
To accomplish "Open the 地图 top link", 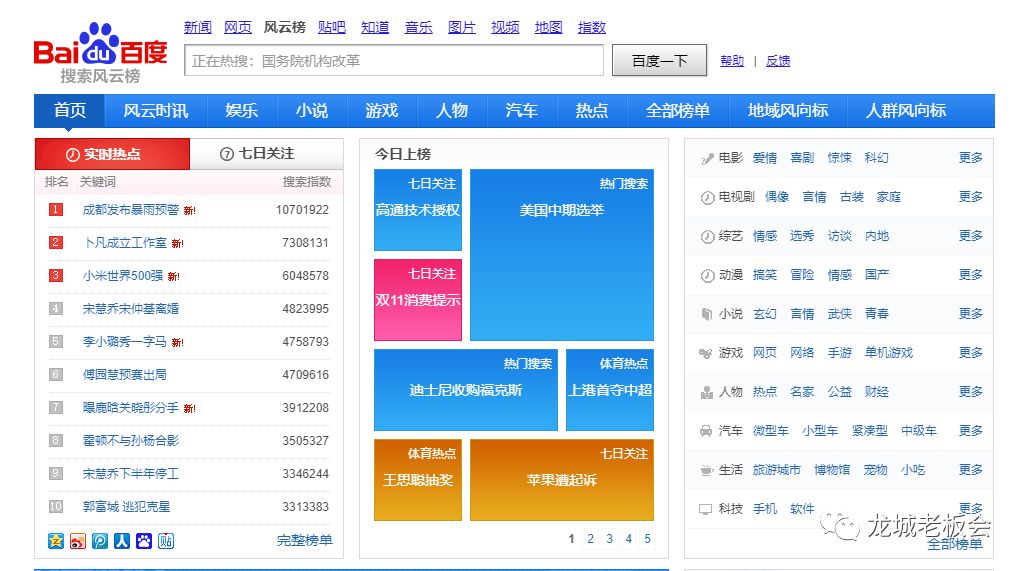I will tap(548, 27).
